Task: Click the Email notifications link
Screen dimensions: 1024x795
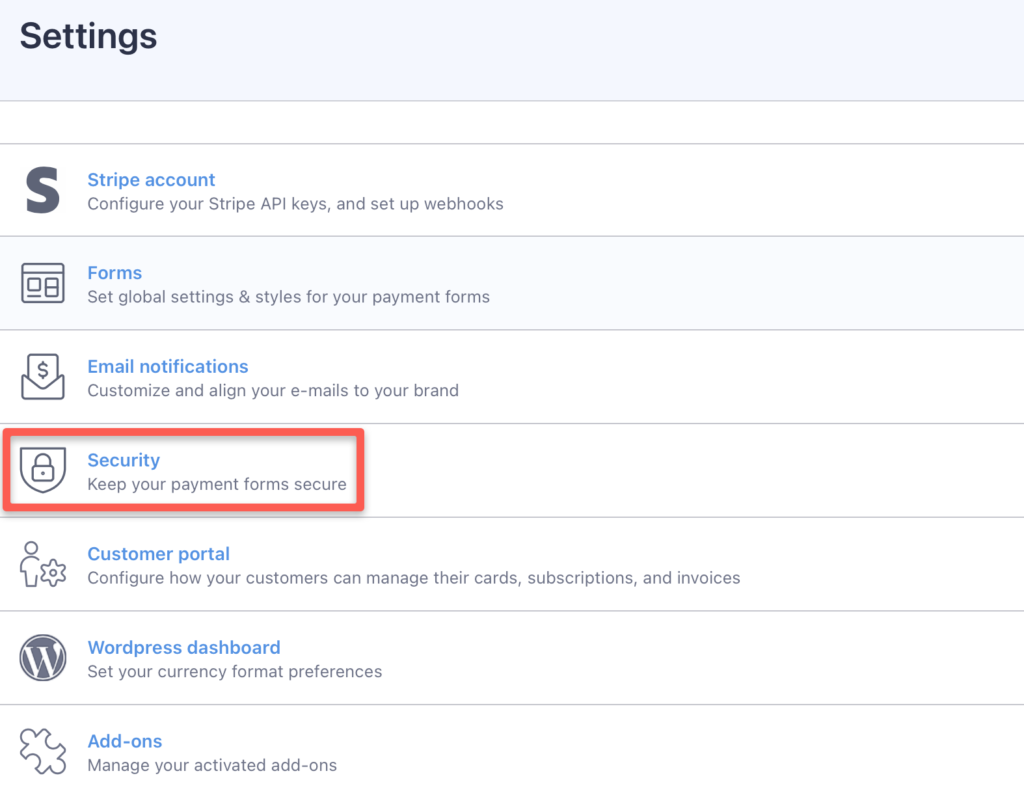Action: coord(167,366)
